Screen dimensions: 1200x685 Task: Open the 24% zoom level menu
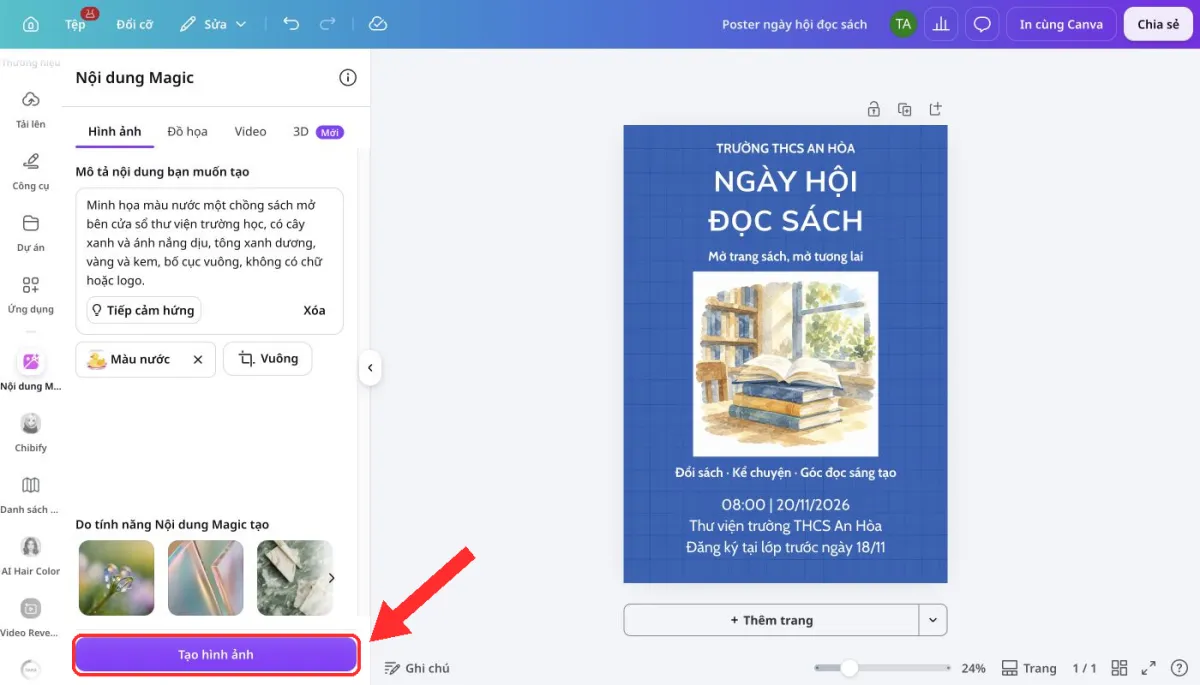pos(973,668)
